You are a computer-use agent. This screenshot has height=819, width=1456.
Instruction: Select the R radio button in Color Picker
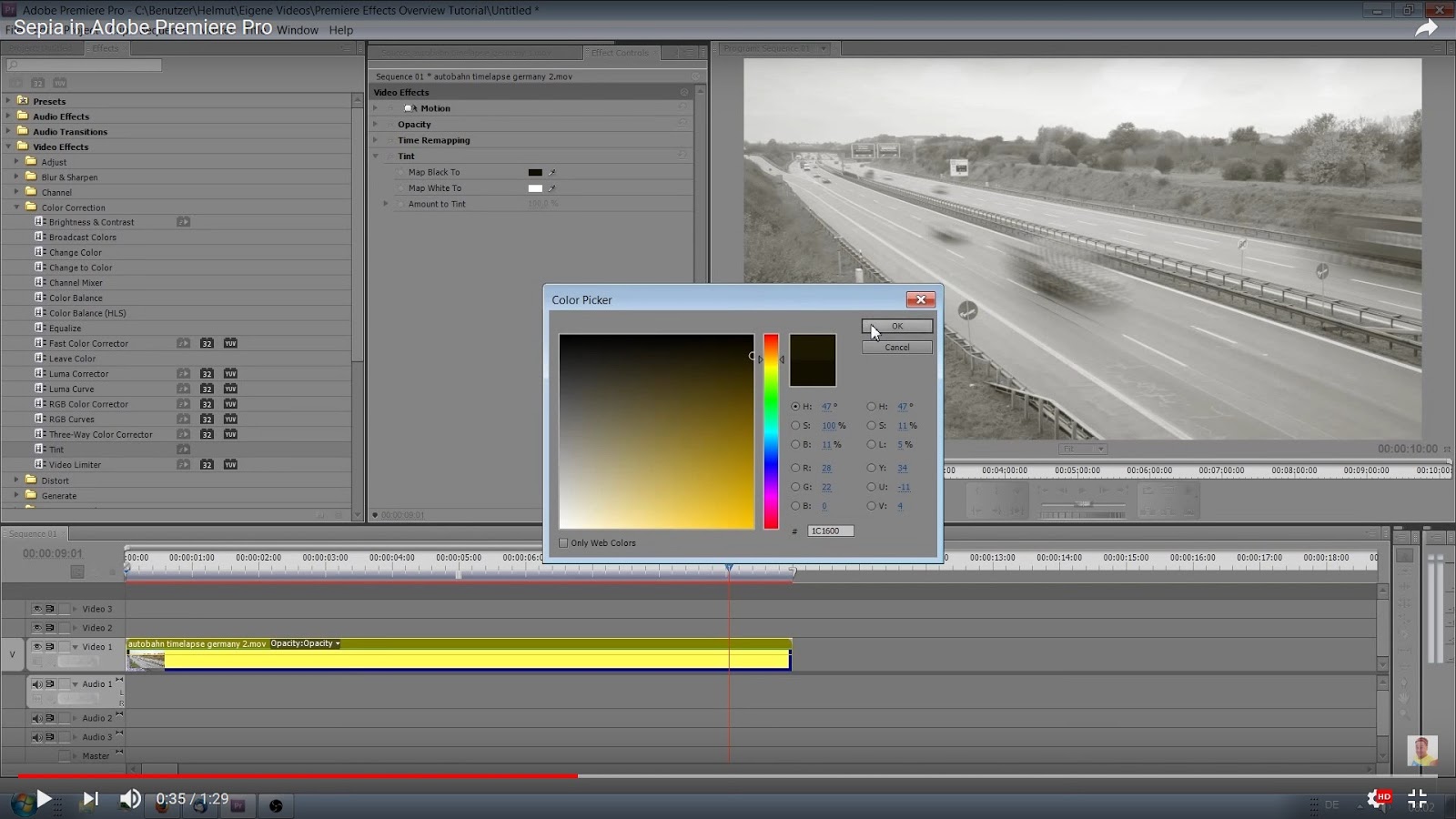pyautogui.click(x=795, y=468)
